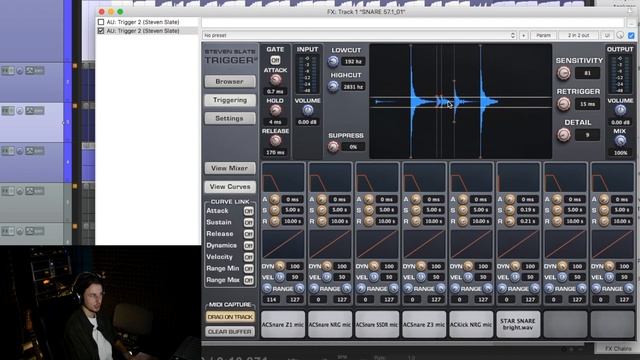The width and height of the screenshot is (640, 360).
Task: Click the CLEAR BUFFER button
Action: [230, 331]
